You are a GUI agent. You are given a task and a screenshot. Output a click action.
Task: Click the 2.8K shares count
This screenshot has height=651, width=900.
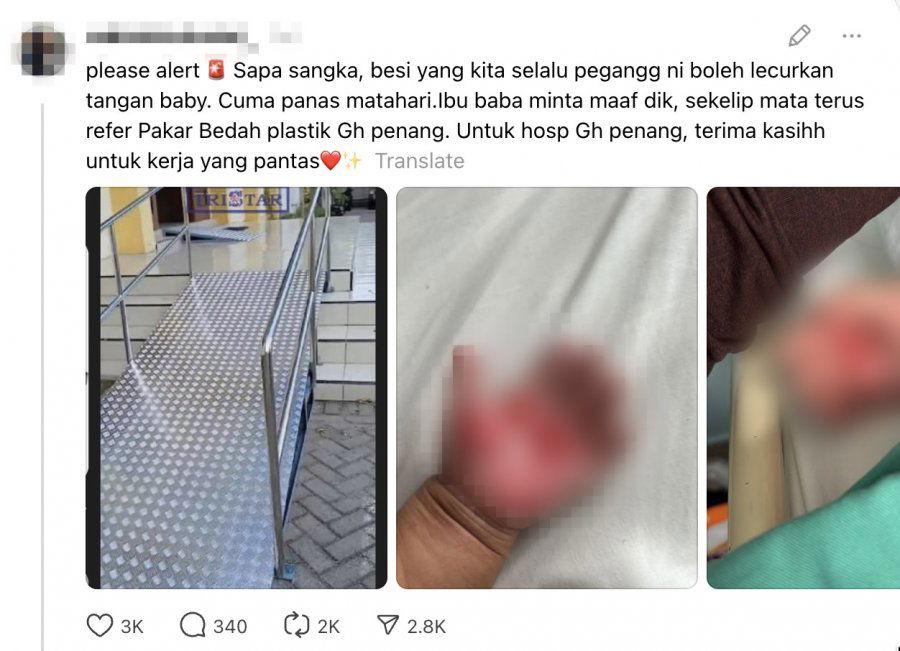point(426,626)
